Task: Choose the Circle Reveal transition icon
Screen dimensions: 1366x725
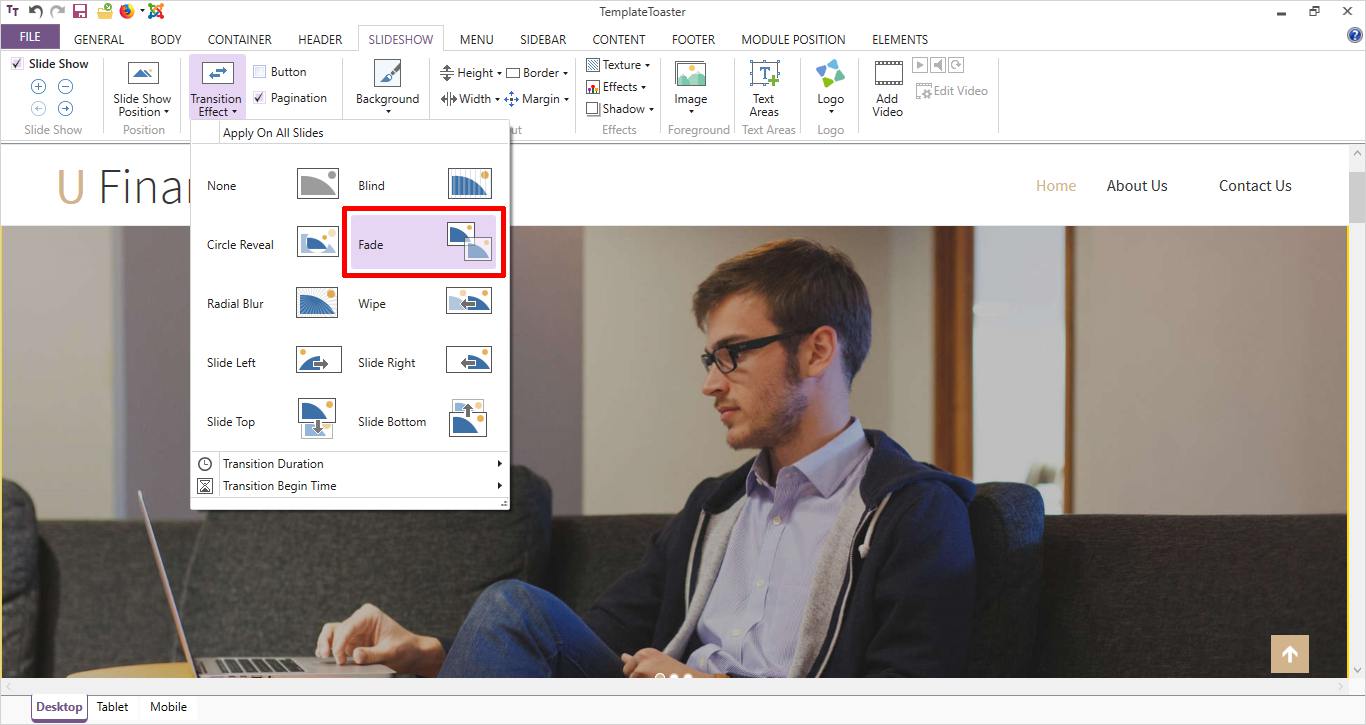Action: (318, 244)
